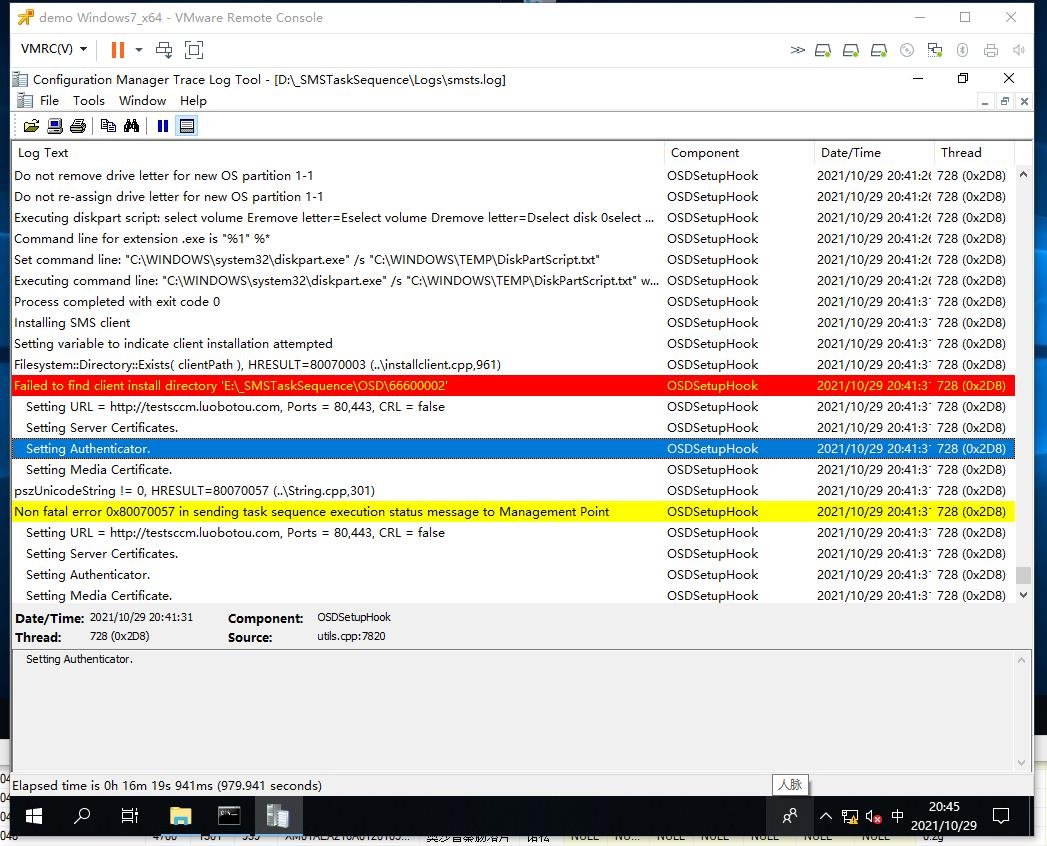This screenshot has width=1047, height=846.
Task: Open the Window menu
Action: pos(142,100)
